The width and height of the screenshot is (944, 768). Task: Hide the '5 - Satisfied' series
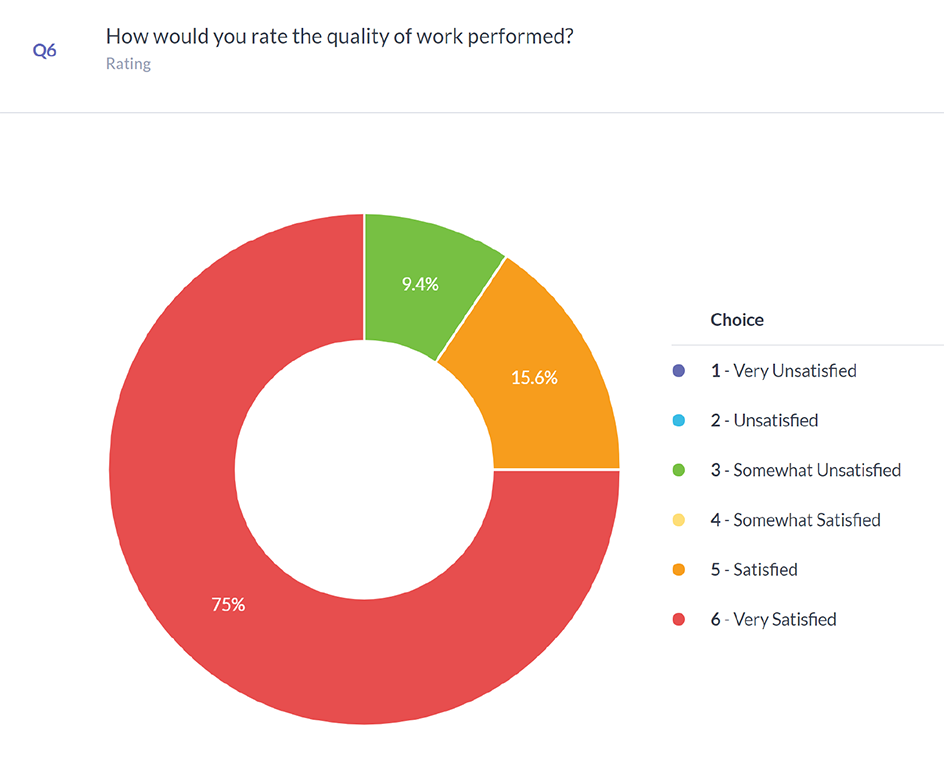[x=754, y=570]
